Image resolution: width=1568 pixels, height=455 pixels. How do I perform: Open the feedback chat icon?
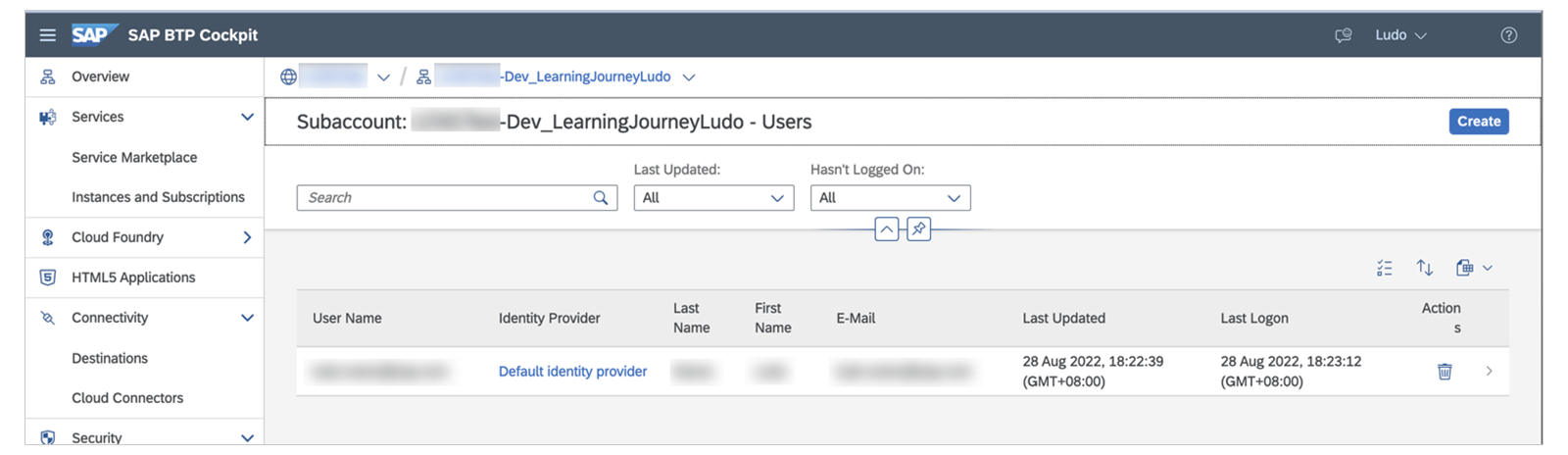pyautogui.click(x=1343, y=35)
